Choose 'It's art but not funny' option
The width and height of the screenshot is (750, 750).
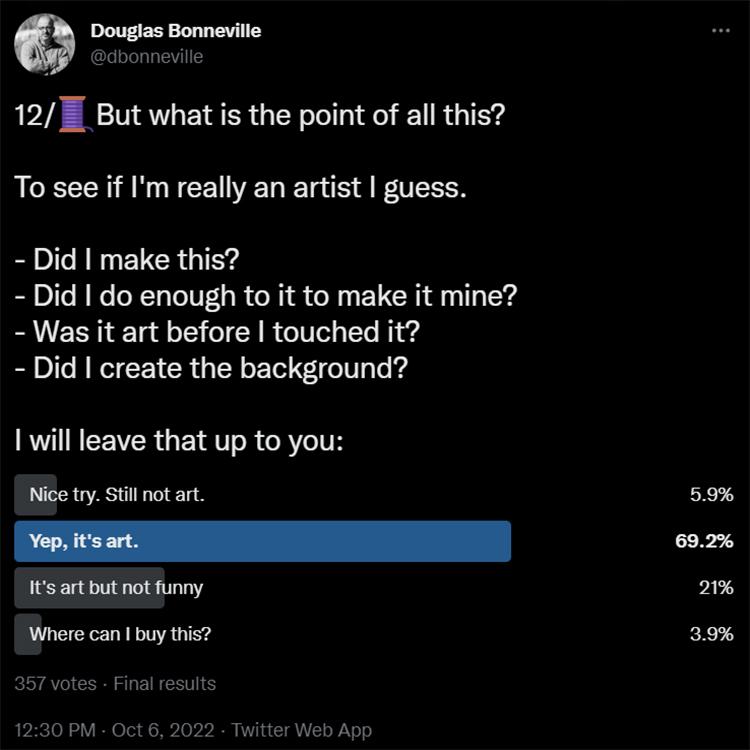click(x=116, y=588)
